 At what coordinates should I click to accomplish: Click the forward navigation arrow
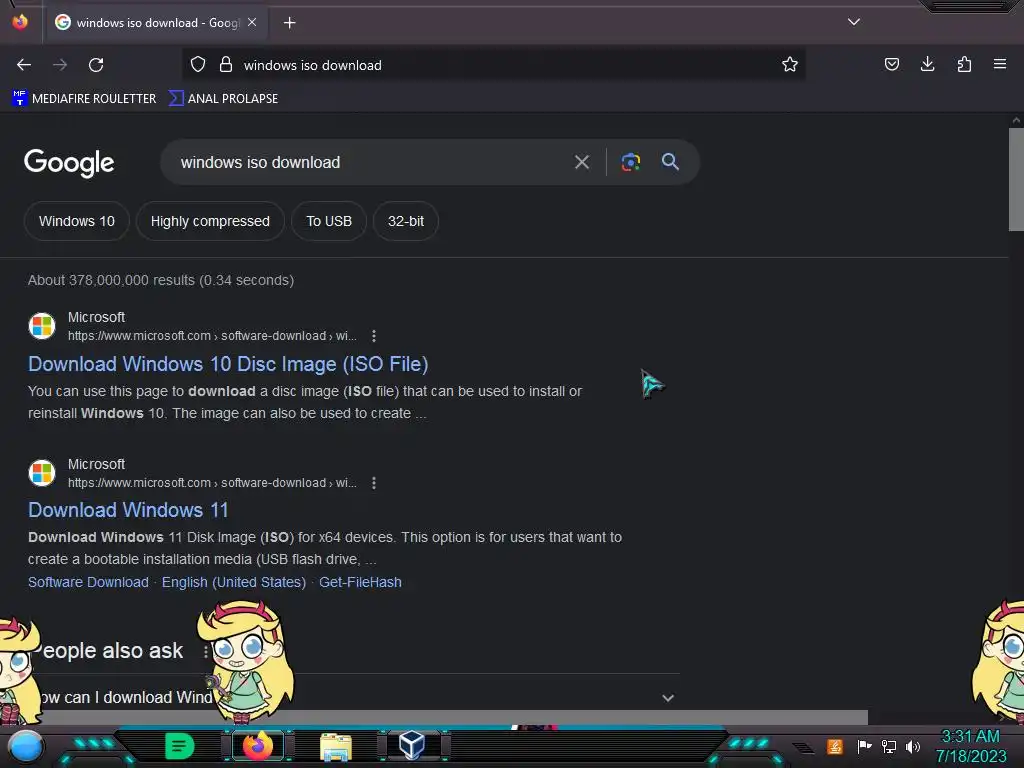[x=60, y=65]
